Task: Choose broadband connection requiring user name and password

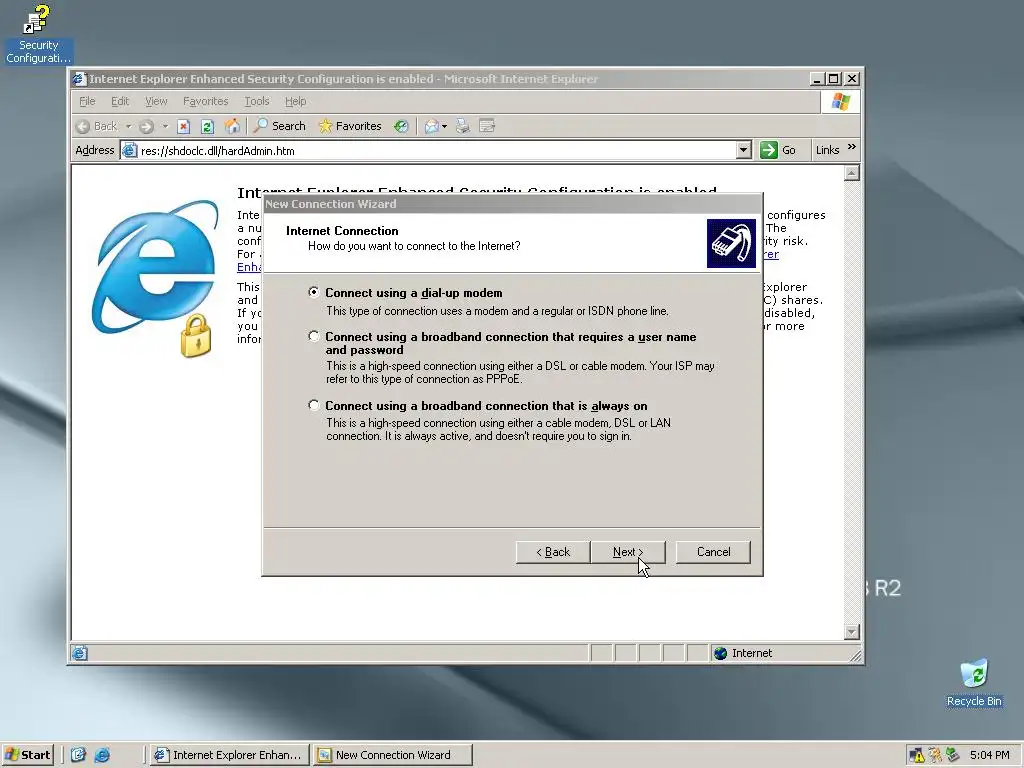Action: pos(314,336)
